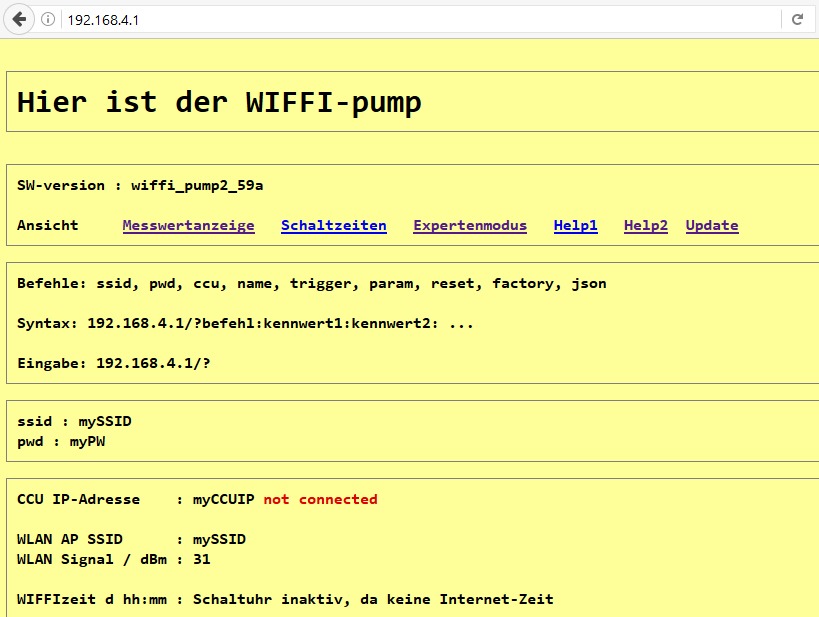
Task: Click the 'ssid : mySSID' line
Action: coord(74,421)
